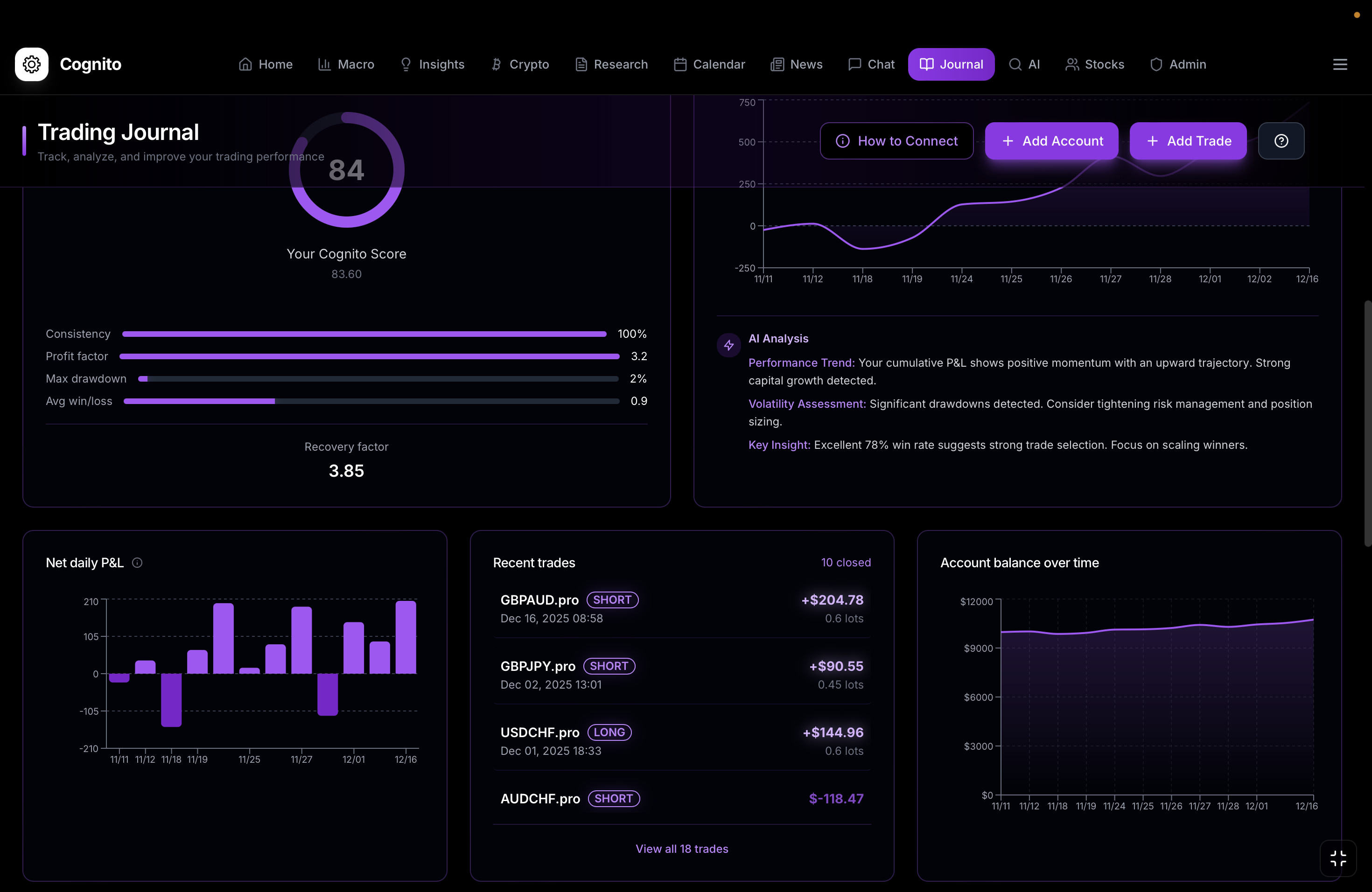
Task: Click the Max drawdown progress bar
Action: [x=378, y=378]
